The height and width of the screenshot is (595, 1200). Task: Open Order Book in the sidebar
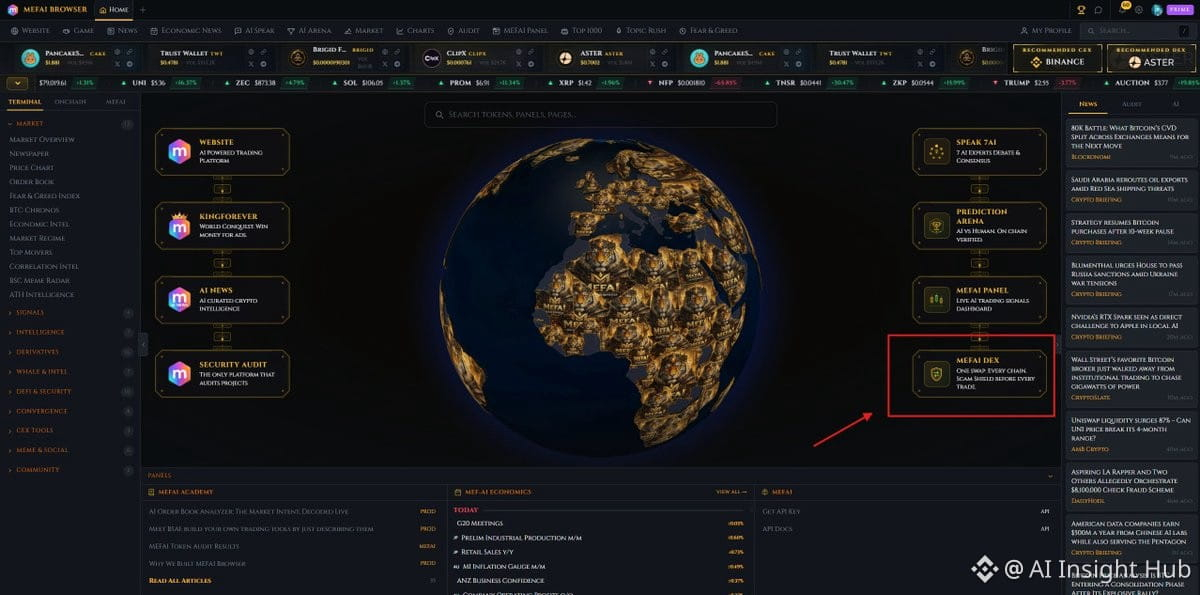[32, 182]
